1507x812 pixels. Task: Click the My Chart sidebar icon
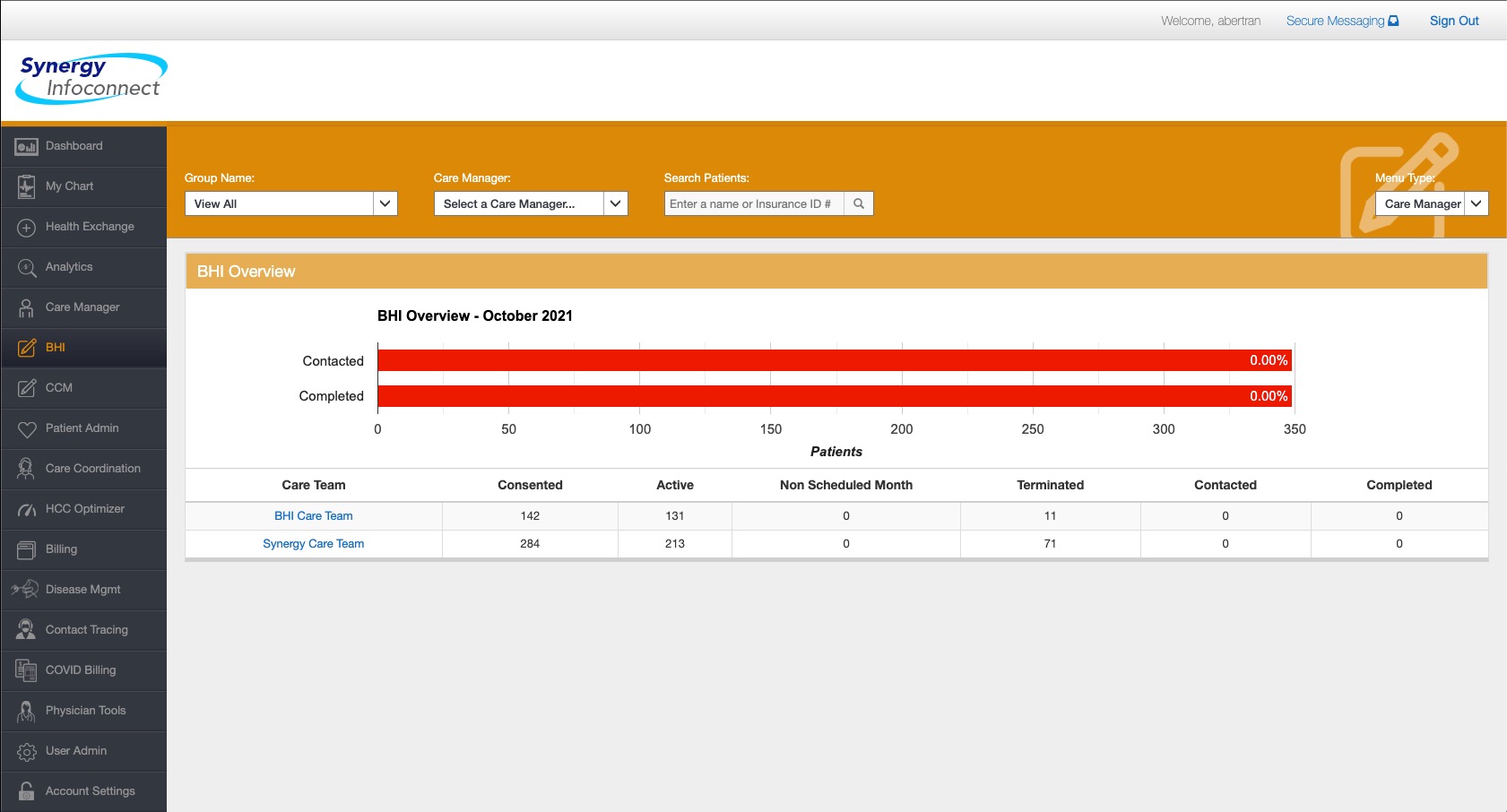(x=26, y=186)
